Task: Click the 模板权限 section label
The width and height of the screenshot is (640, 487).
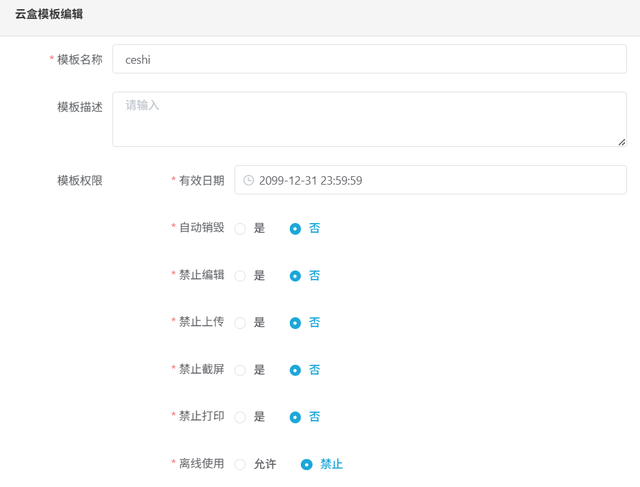Action: click(x=80, y=181)
